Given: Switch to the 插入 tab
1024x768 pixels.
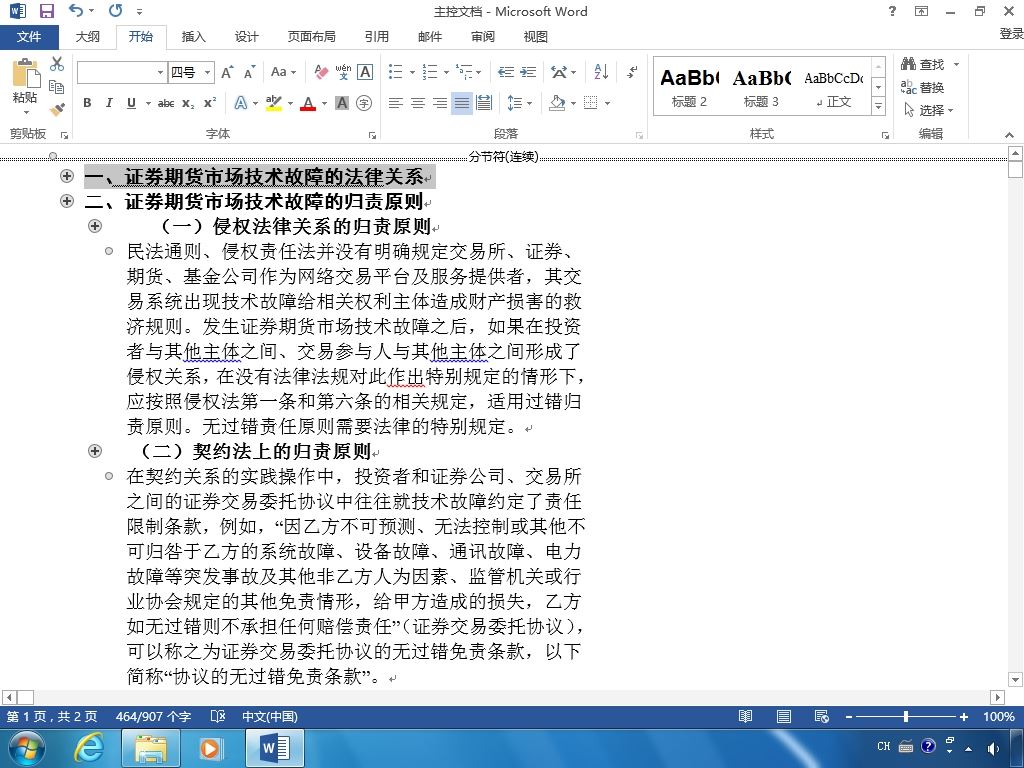Looking at the screenshot, I should point(193,37).
